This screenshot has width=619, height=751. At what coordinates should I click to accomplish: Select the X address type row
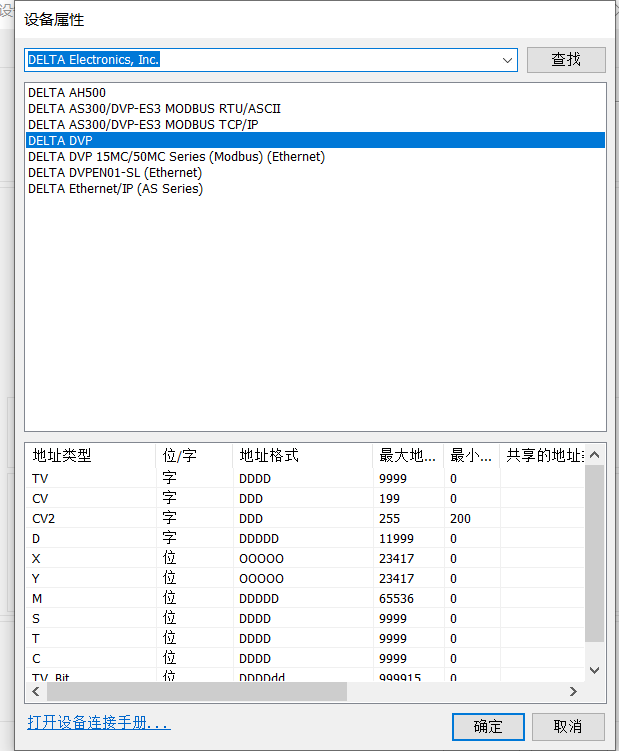click(x=305, y=558)
